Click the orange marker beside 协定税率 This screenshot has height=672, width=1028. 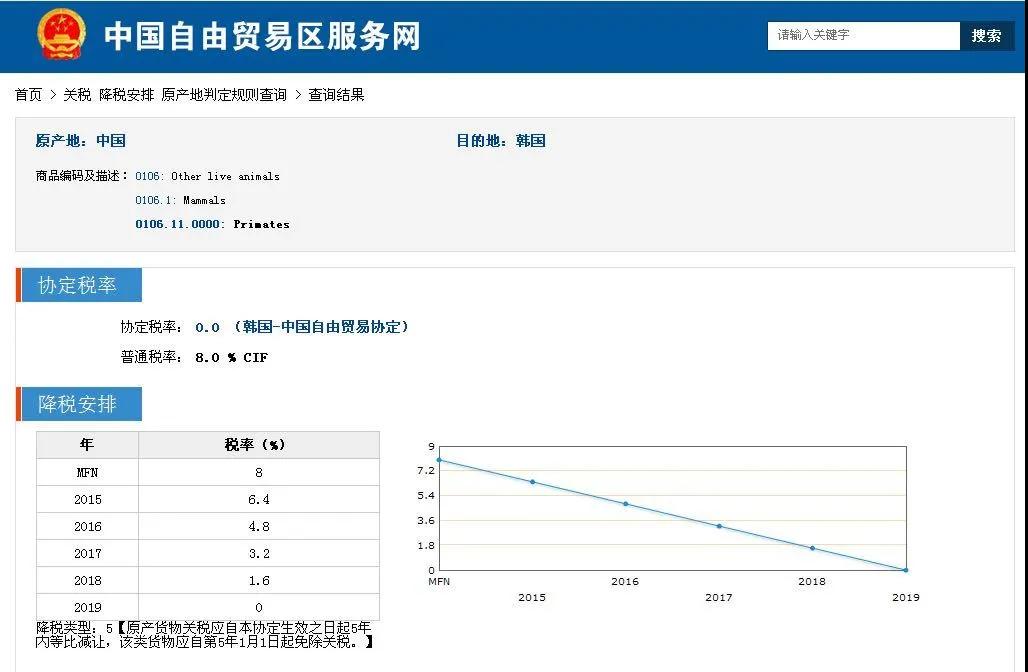(x=20, y=284)
